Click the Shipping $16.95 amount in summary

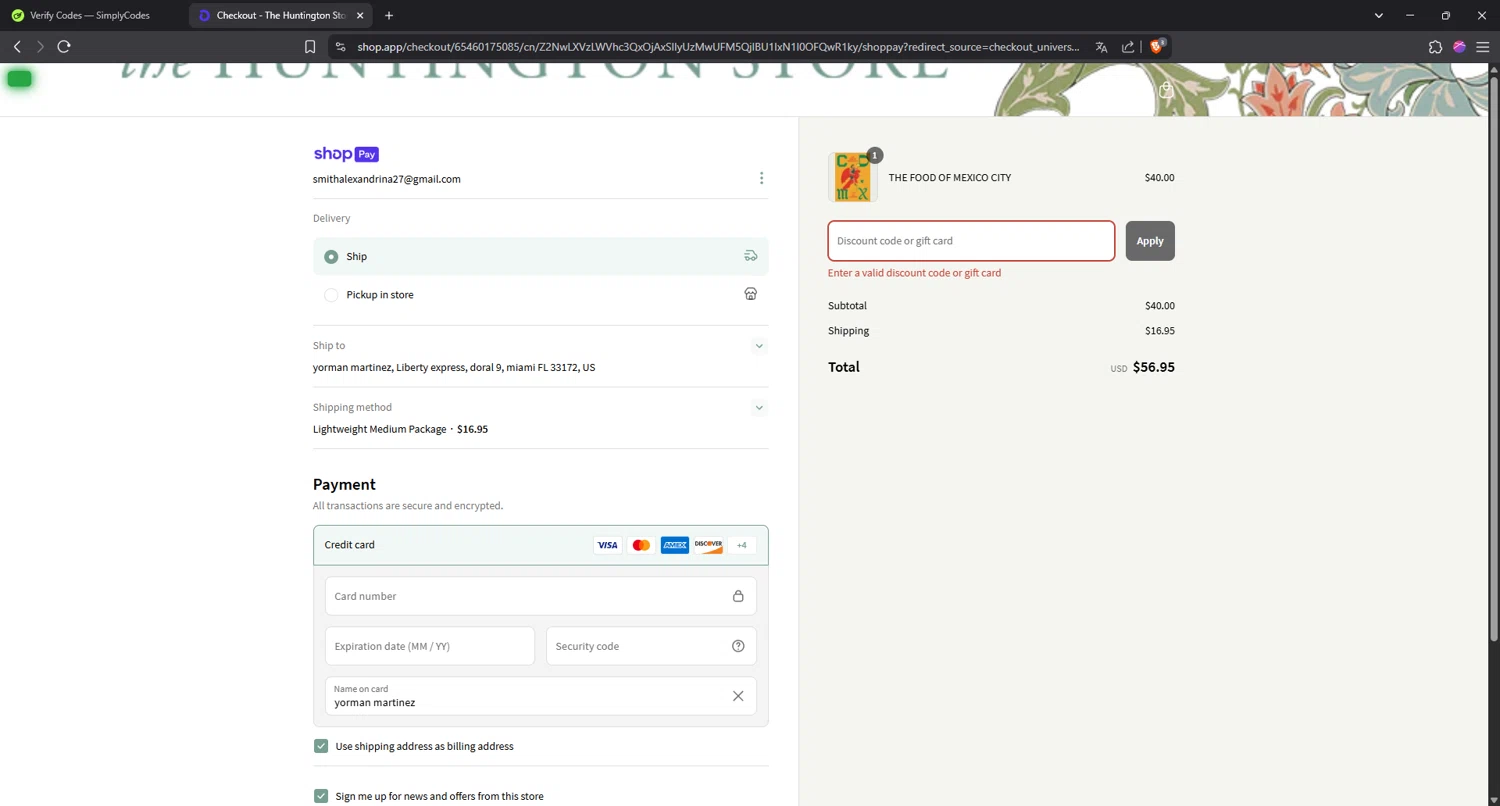coord(1160,331)
